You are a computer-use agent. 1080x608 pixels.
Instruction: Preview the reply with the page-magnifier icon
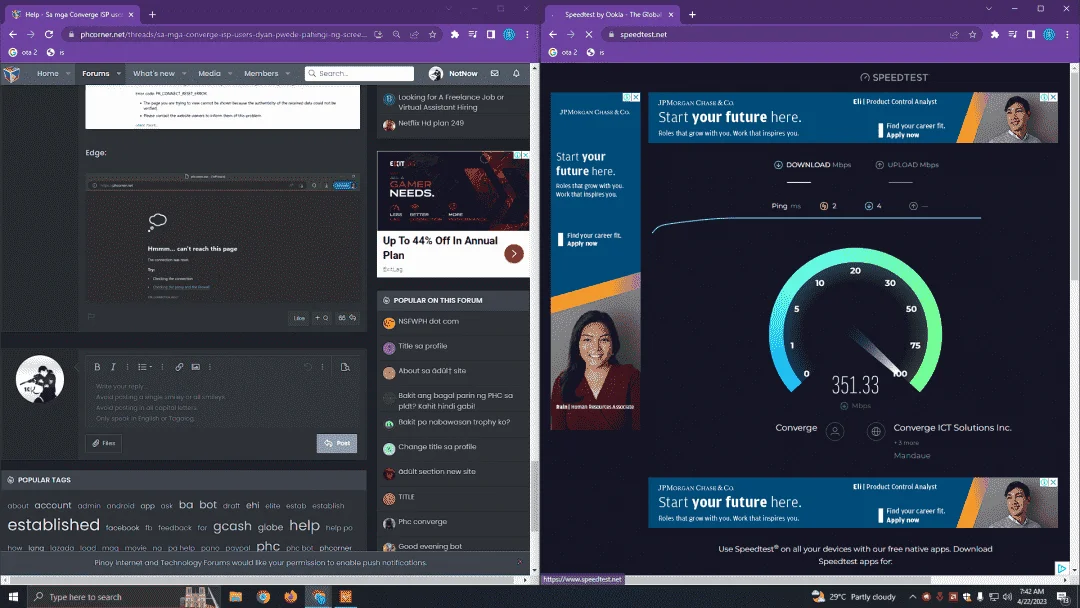coord(345,367)
